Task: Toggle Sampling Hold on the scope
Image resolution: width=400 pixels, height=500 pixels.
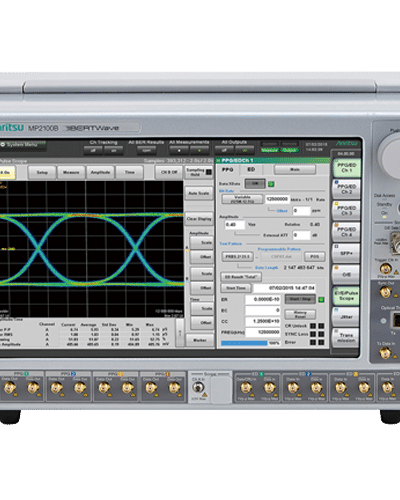Action: (x=199, y=172)
